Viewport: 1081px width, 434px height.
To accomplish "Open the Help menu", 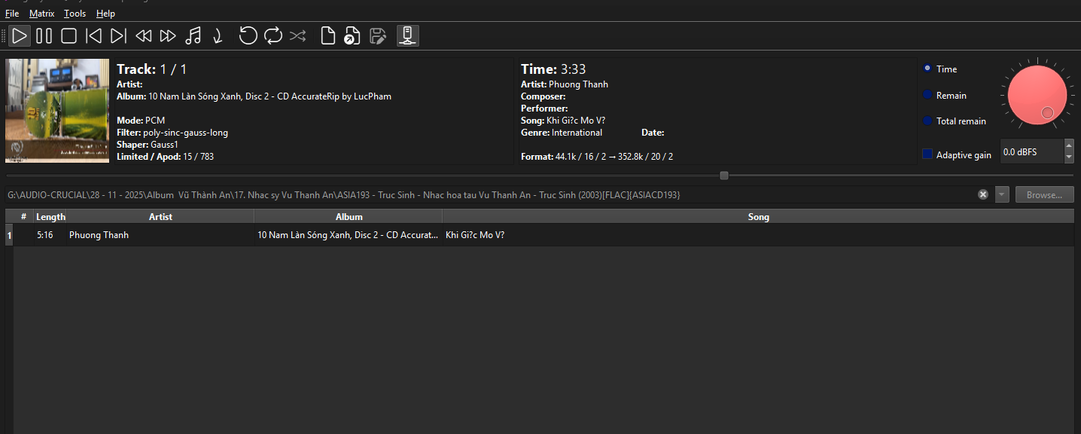I will click(105, 13).
